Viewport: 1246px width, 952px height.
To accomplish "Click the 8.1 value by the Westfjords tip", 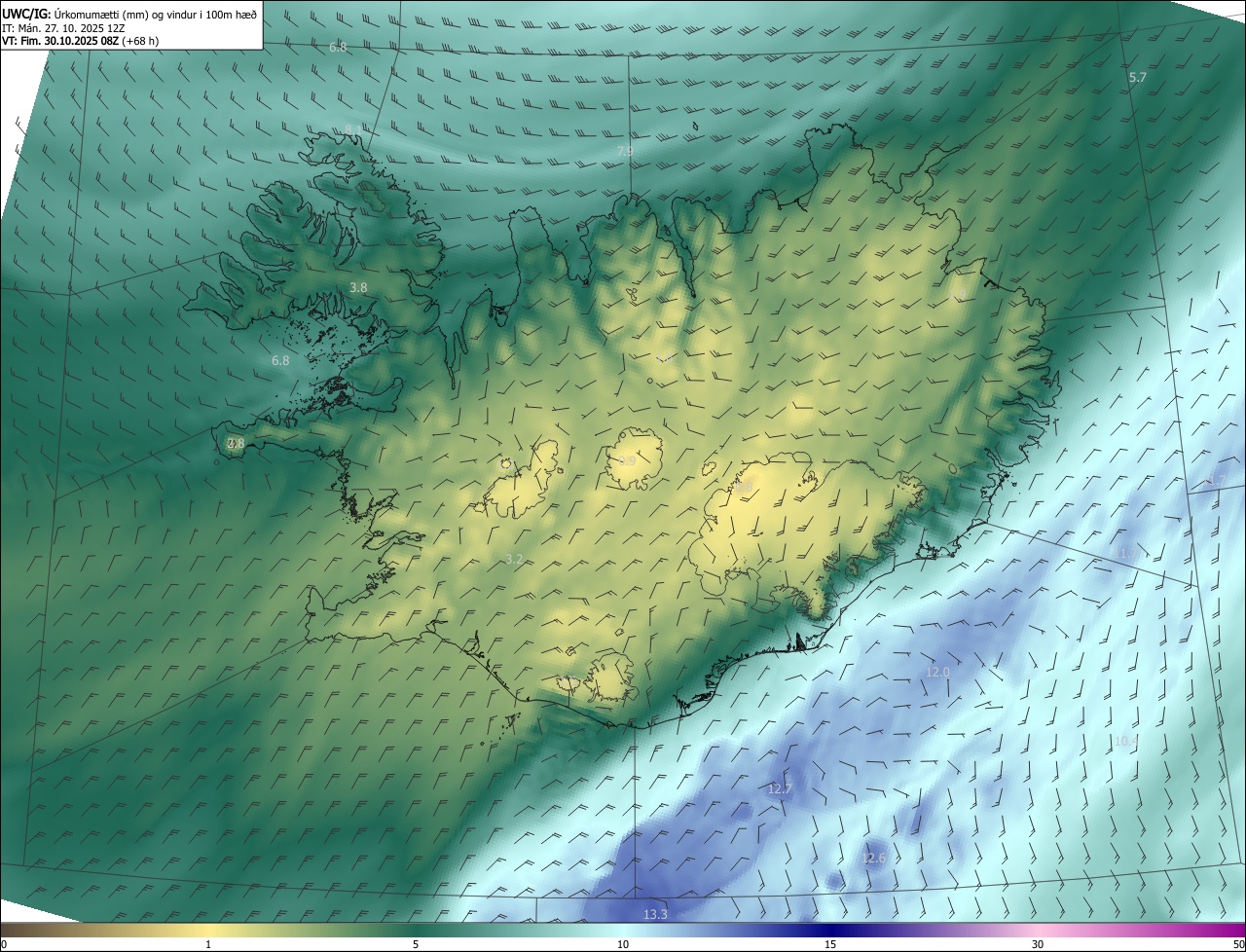I will 353,128.
